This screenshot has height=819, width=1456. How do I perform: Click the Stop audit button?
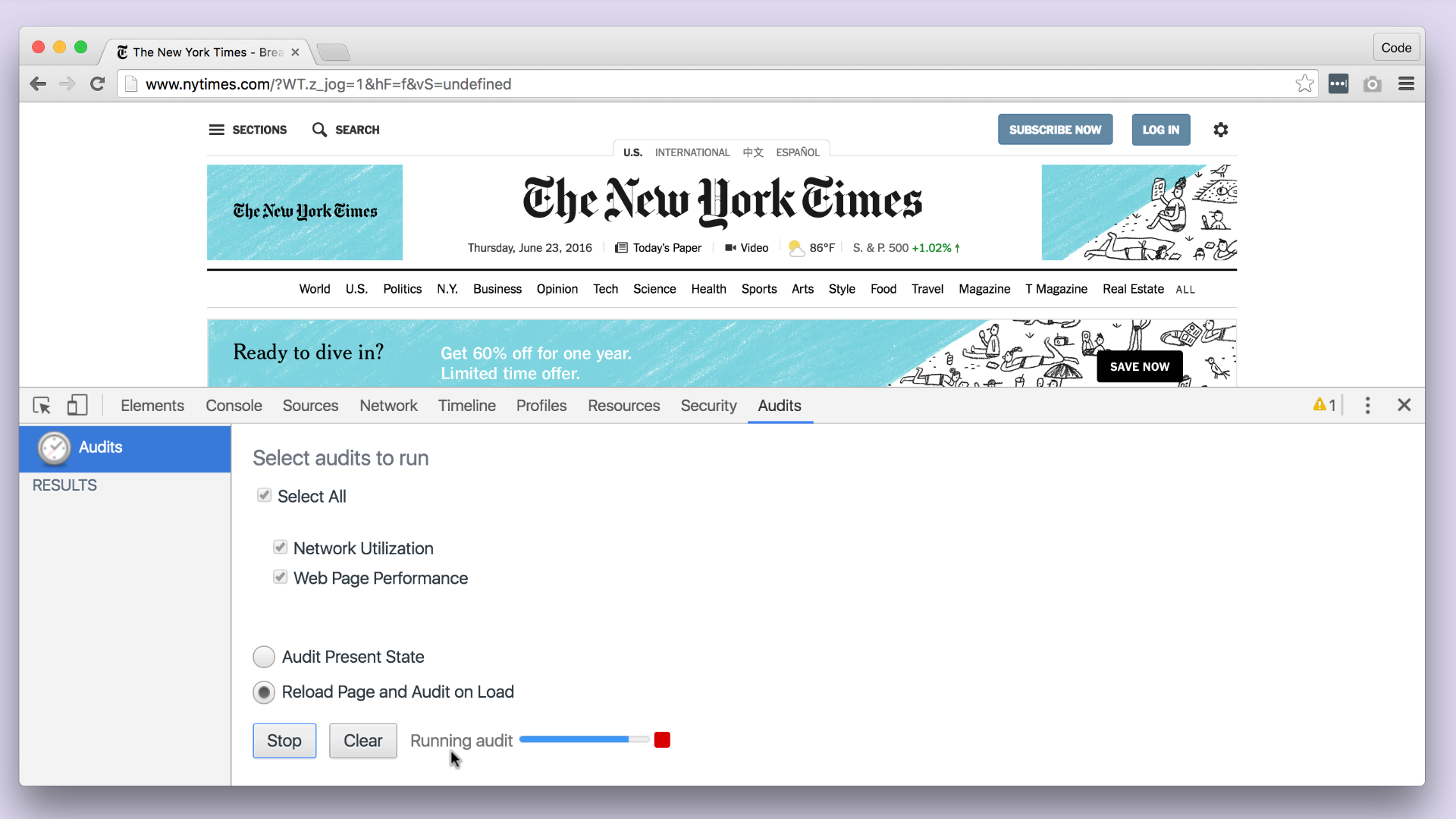[284, 741]
